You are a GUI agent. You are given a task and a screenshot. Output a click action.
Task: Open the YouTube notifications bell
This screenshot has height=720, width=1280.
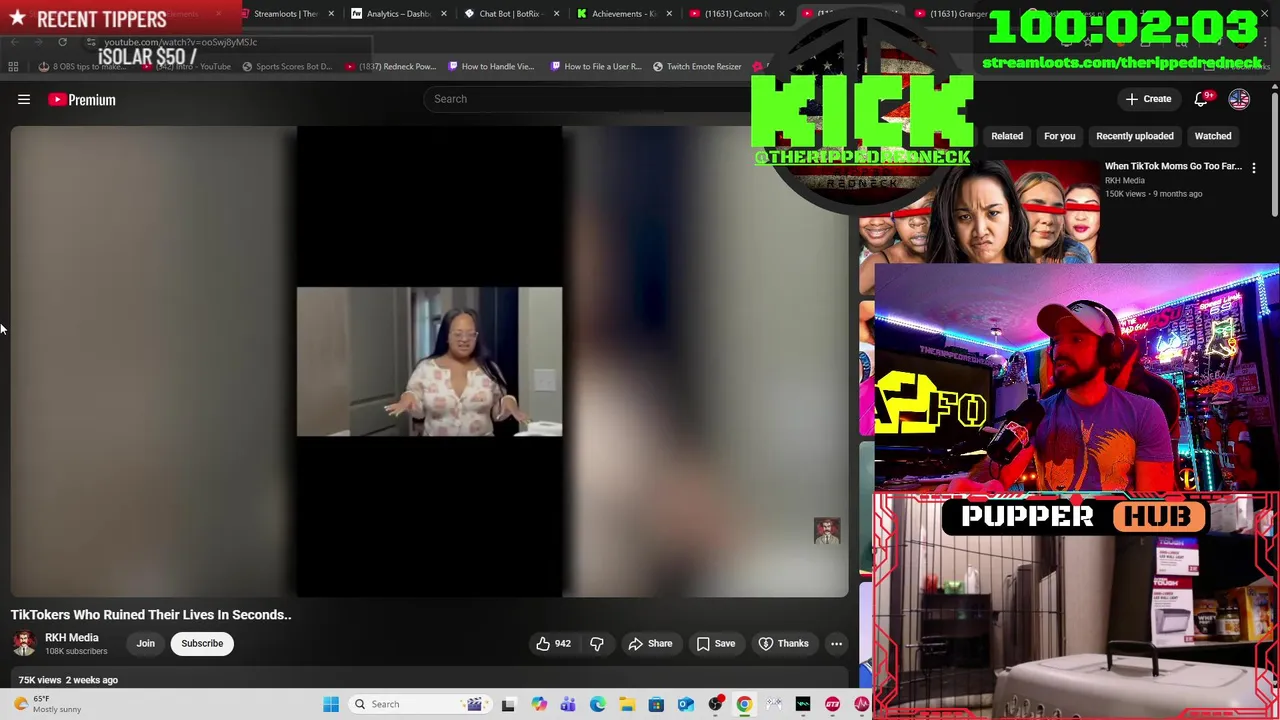point(1203,98)
